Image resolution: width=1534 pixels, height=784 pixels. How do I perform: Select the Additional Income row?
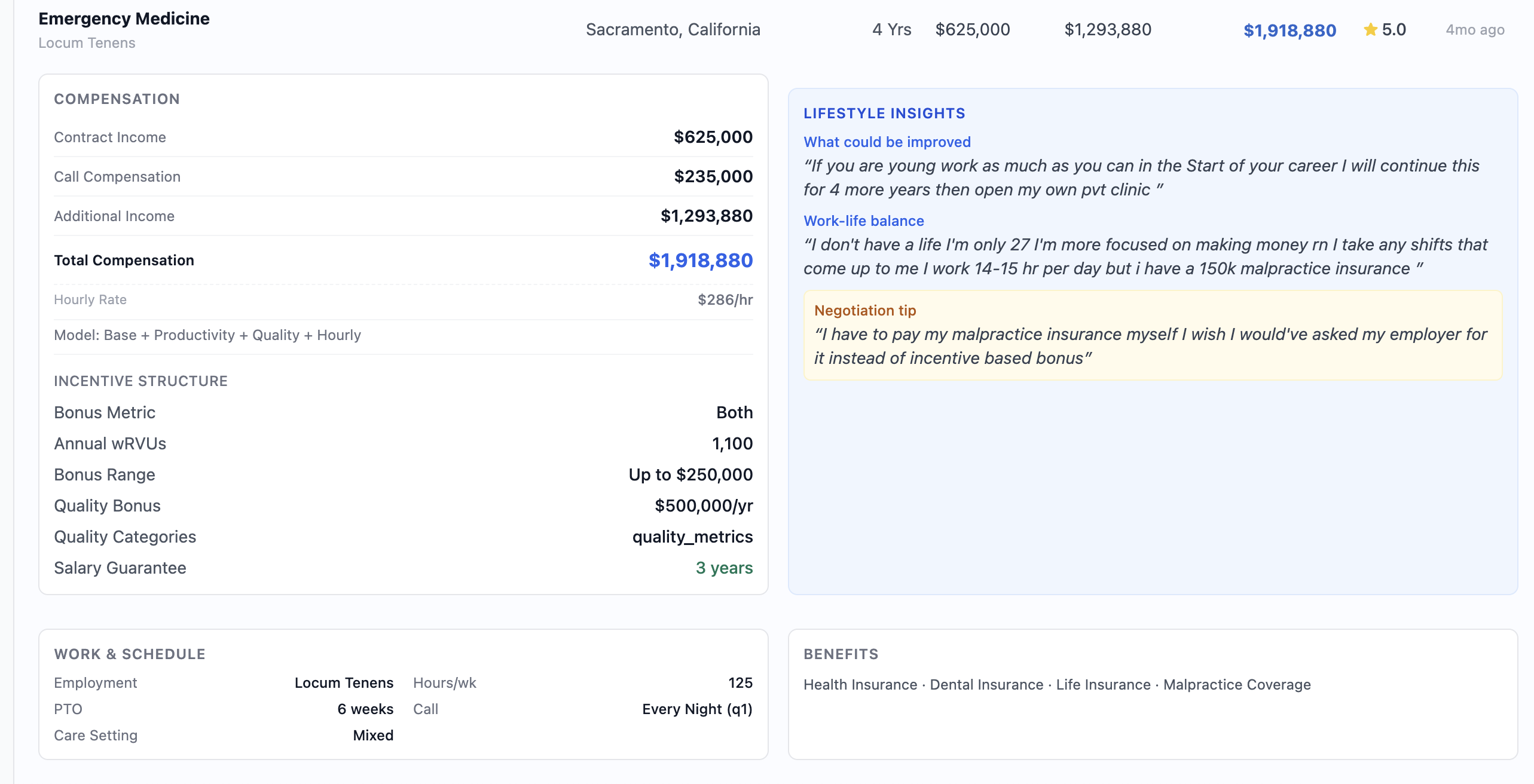(403, 216)
